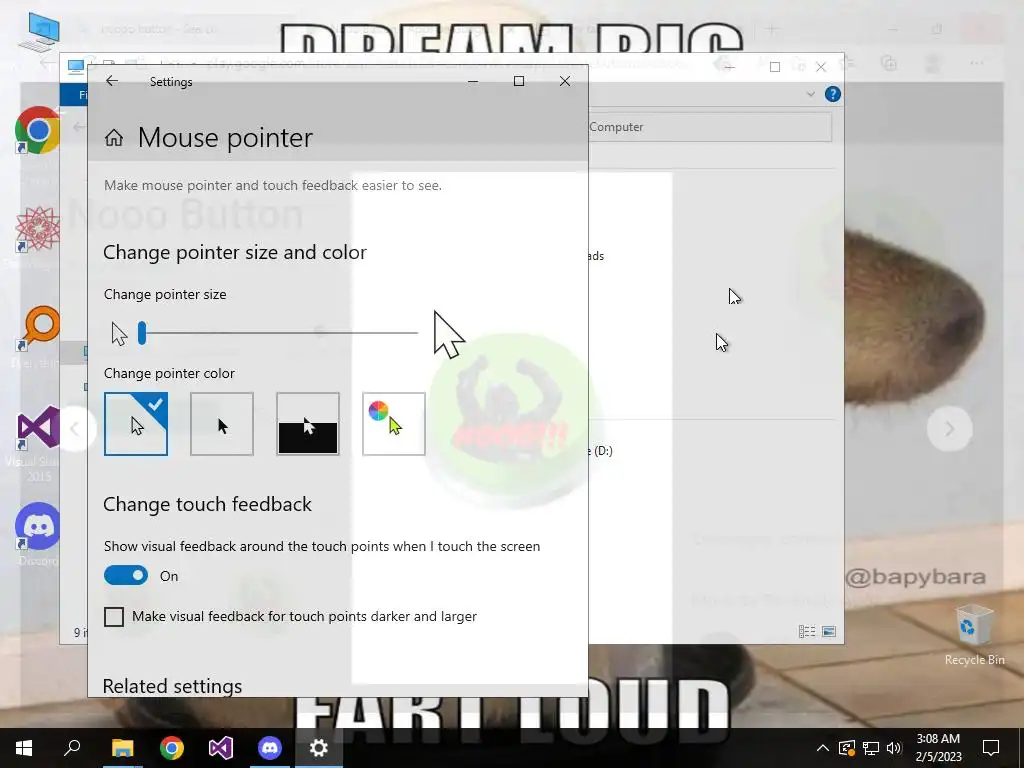Open File Explorer from the taskbar
The height and width of the screenshot is (768, 1024).
[x=122, y=748]
